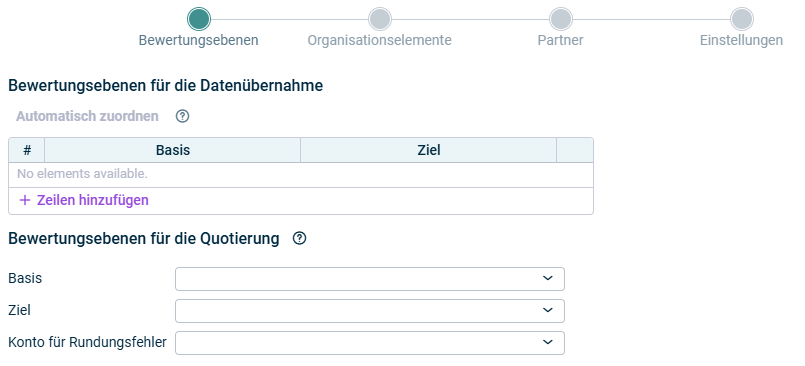Screen dimensions: 805x366
Task: Select the # column header
Action: point(27,150)
